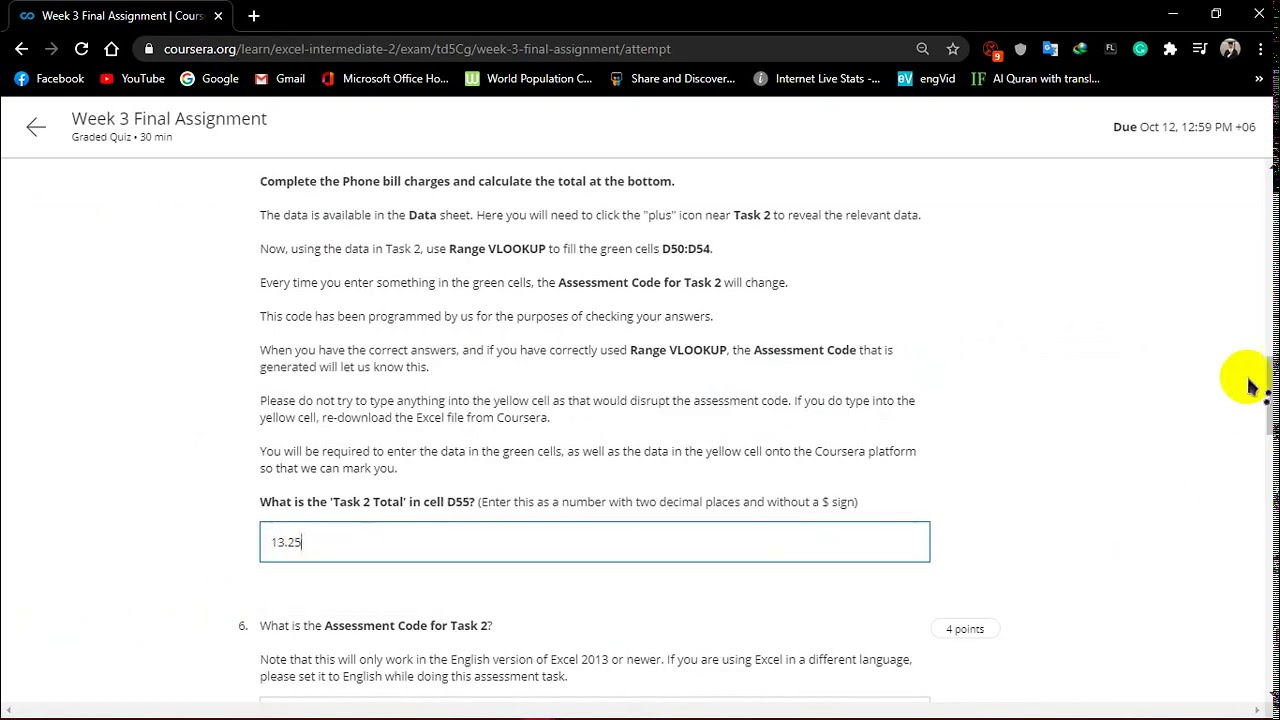Screen dimensions: 1280x720
Task: Click the Task 2 Total answer field
Action: tap(595, 542)
